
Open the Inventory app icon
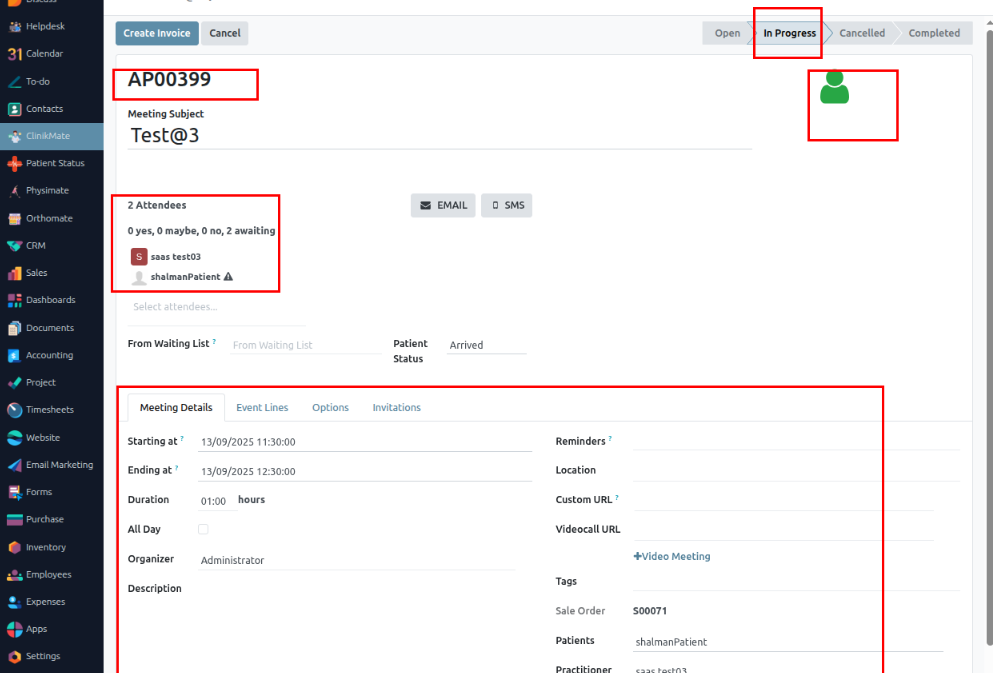click(x=14, y=547)
